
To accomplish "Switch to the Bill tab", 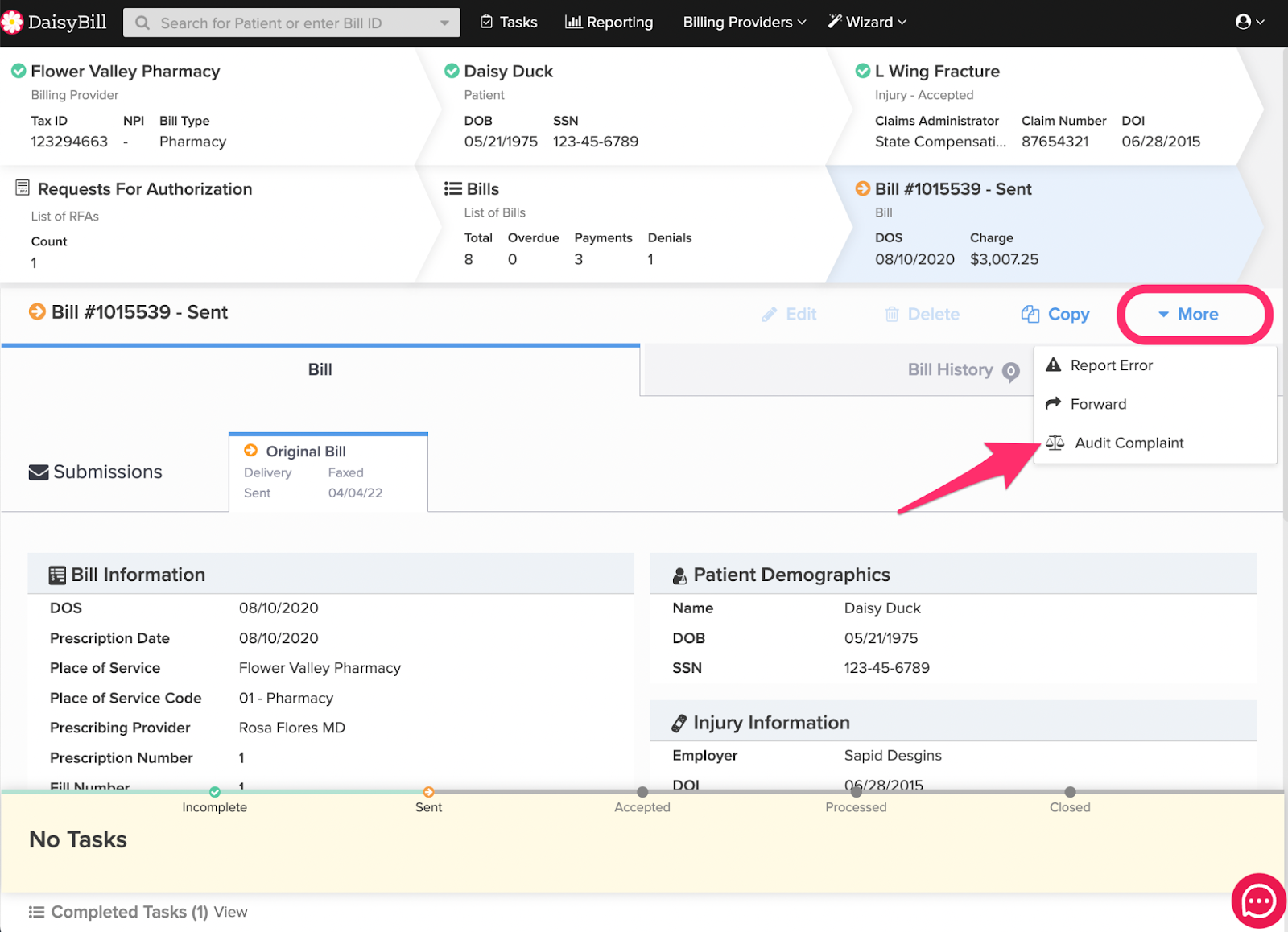I will point(320,369).
